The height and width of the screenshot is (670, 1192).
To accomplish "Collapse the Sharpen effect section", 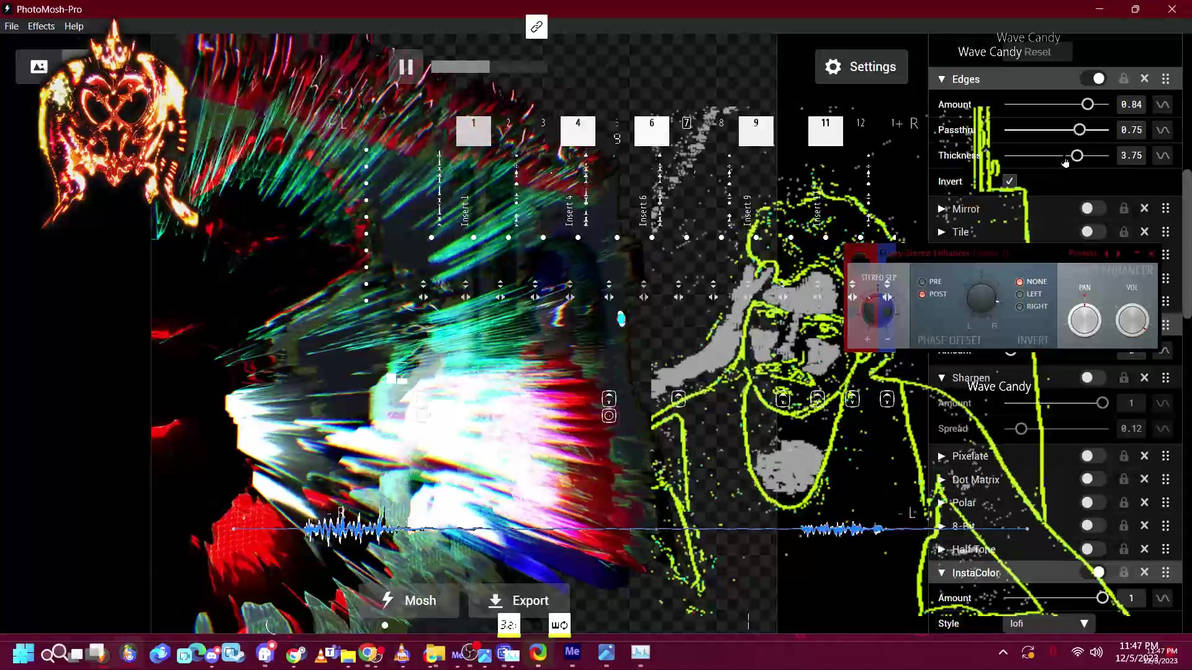I will coord(942,378).
